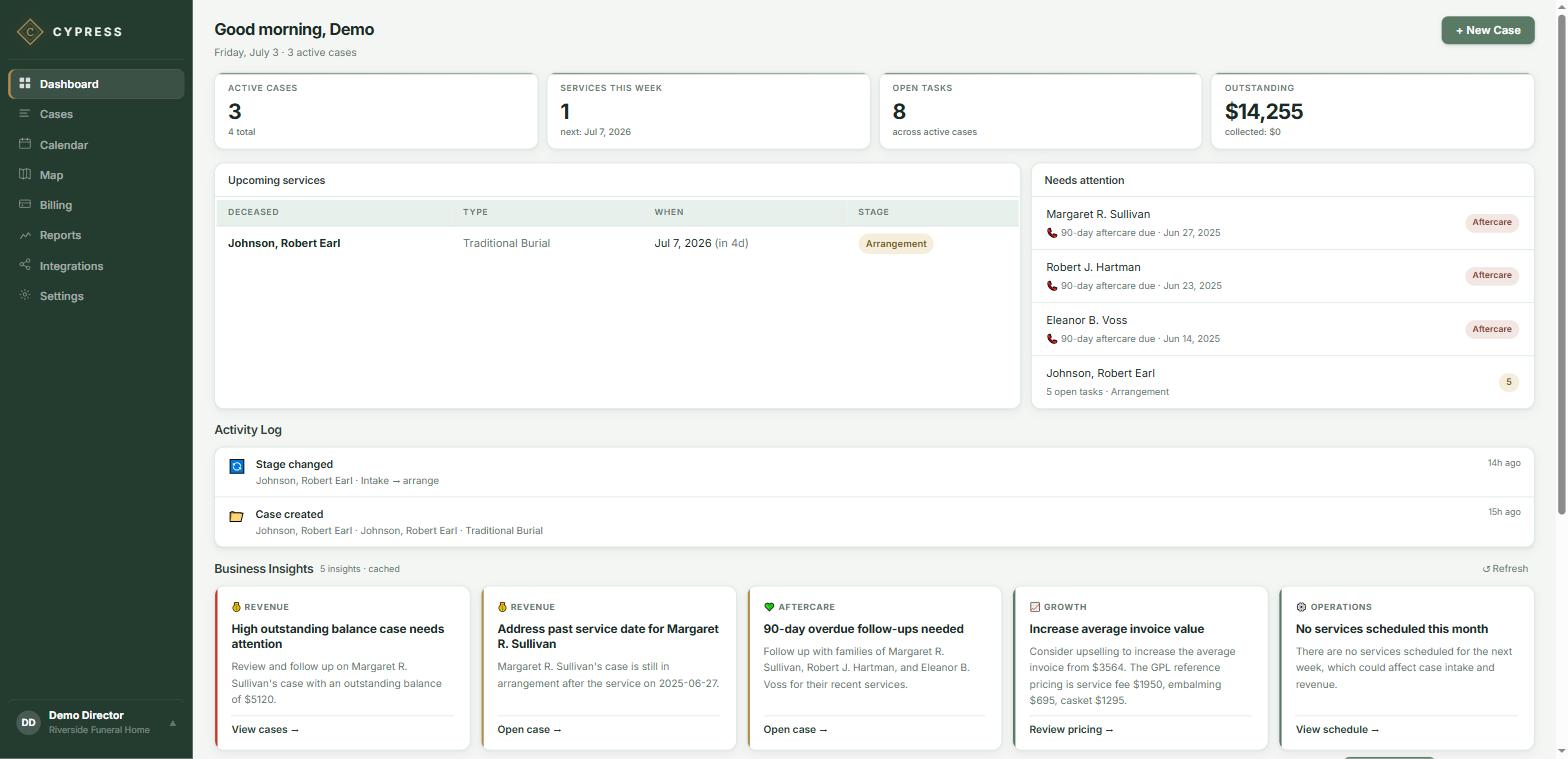The width and height of the screenshot is (1568, 759).
Task: Click the Stage changed activity entry
Action: click(874, 472)
